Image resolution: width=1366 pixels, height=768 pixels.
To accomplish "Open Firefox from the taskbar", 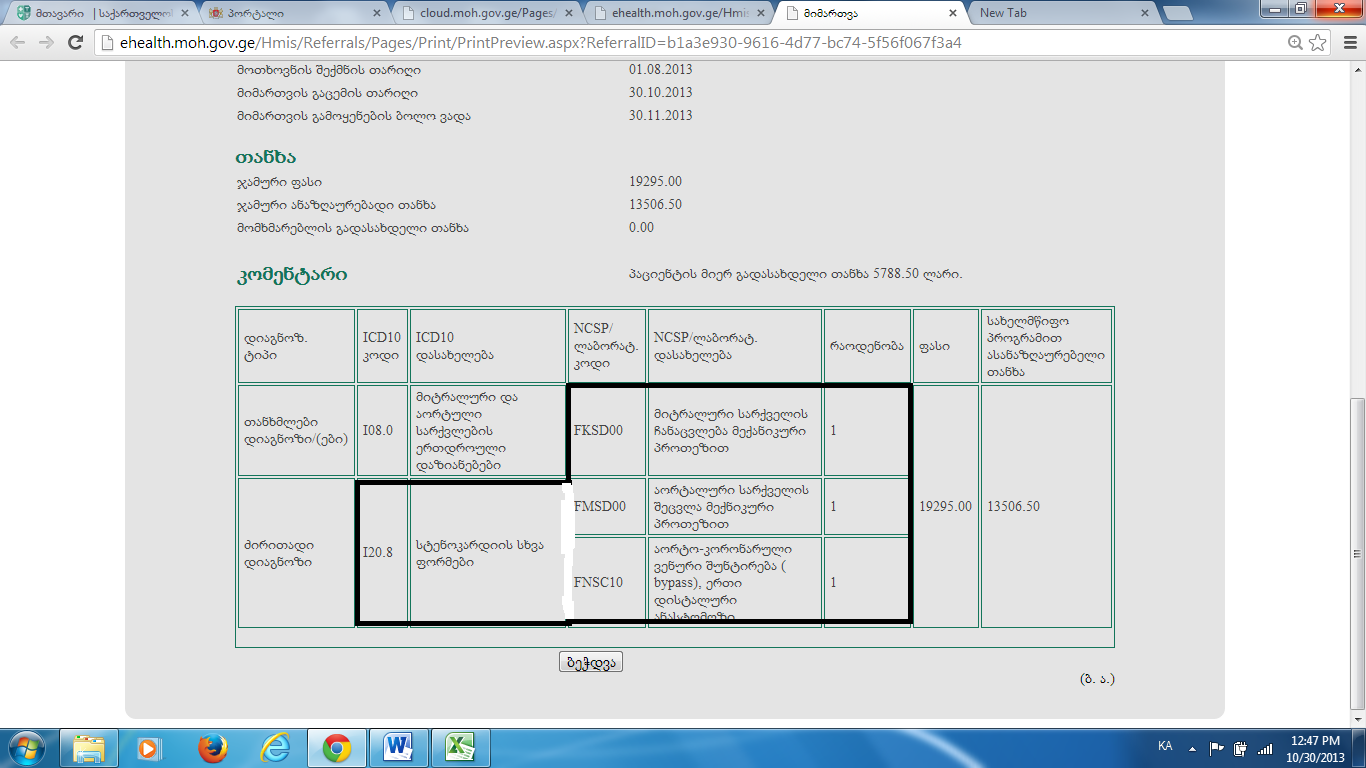I will point(211,748).
